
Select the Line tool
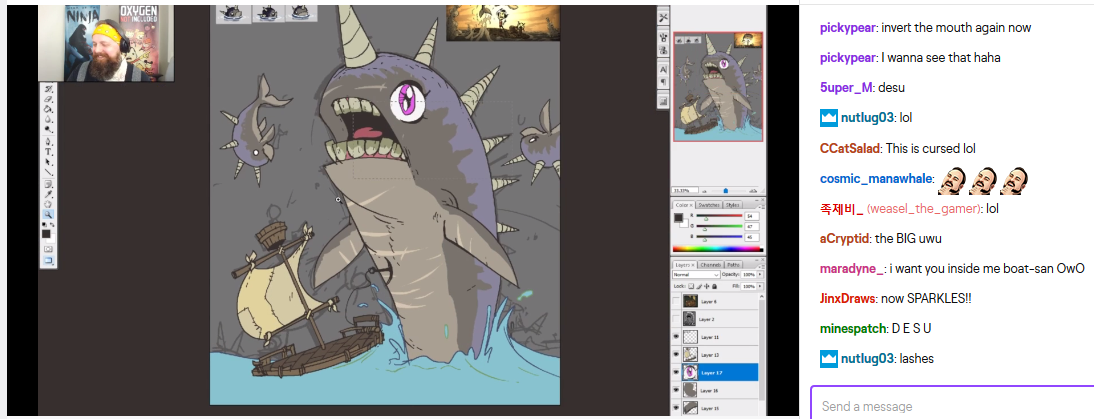click(48, 172)
